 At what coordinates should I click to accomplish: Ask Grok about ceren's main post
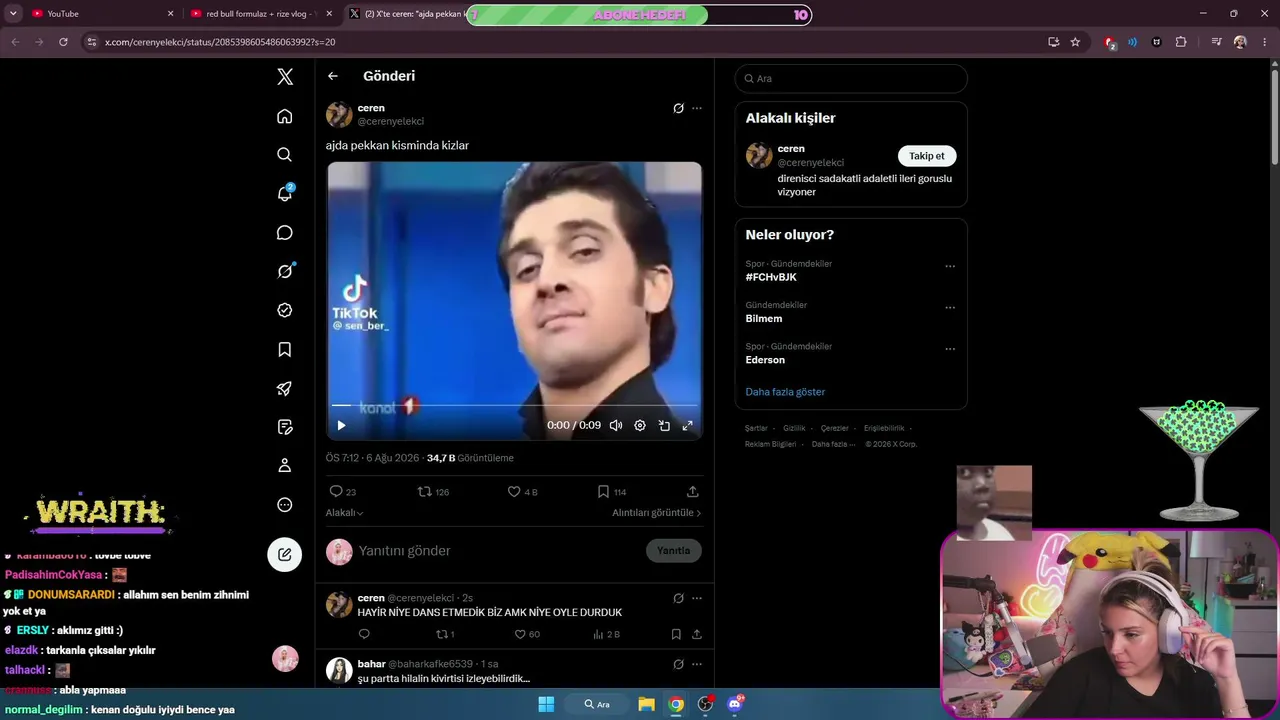point(678,108)
